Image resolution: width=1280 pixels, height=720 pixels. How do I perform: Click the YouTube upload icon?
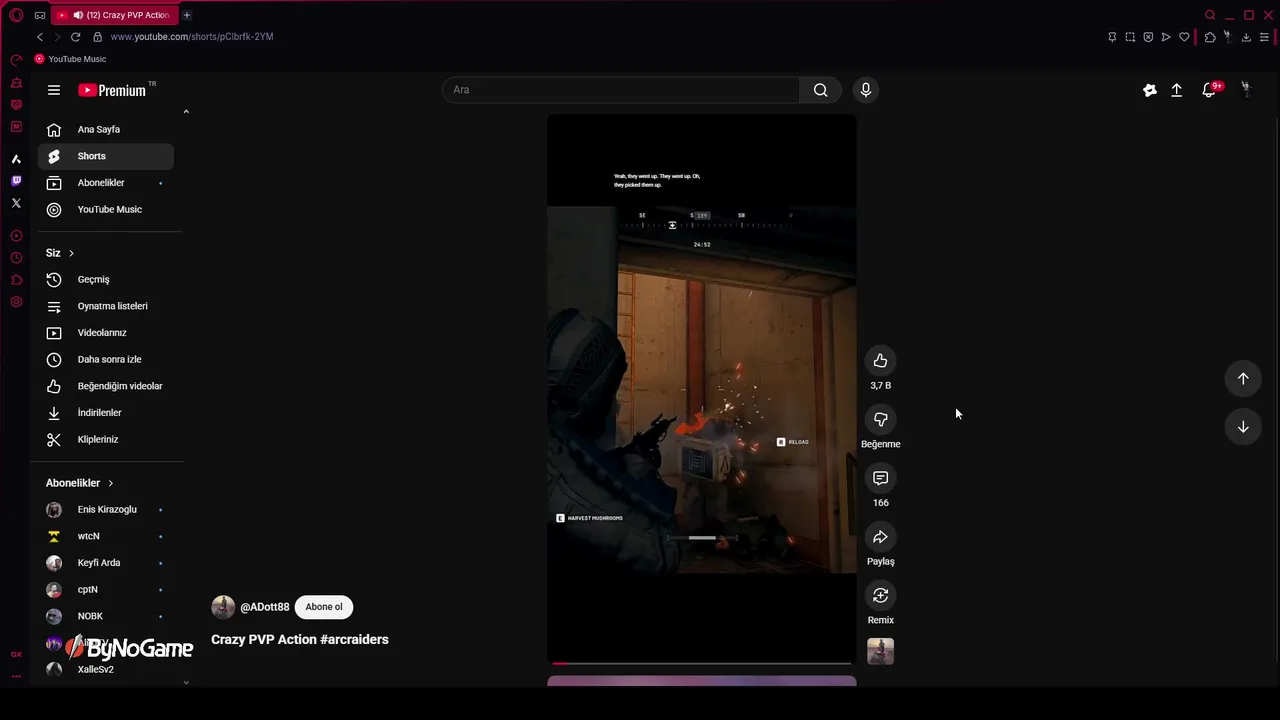coord(1177,90)
